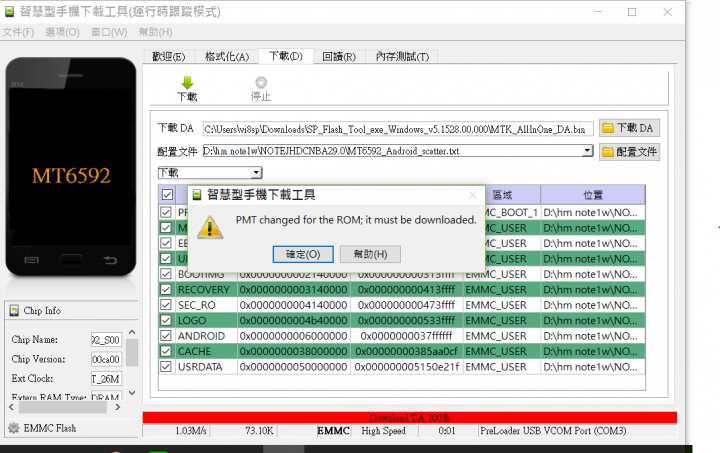Screen dimensions: 720x453
Task: Click Chip Info scroll down arrow
Action: click(132, 393)
